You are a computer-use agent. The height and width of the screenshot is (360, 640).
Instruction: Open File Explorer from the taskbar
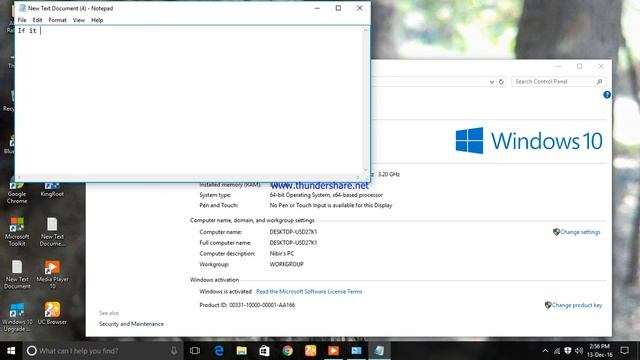pyautogui.click(x=242, y=351)
